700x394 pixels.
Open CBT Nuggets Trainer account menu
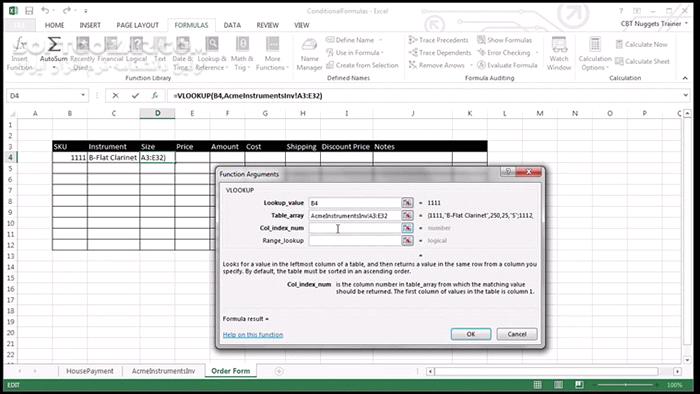654,24
